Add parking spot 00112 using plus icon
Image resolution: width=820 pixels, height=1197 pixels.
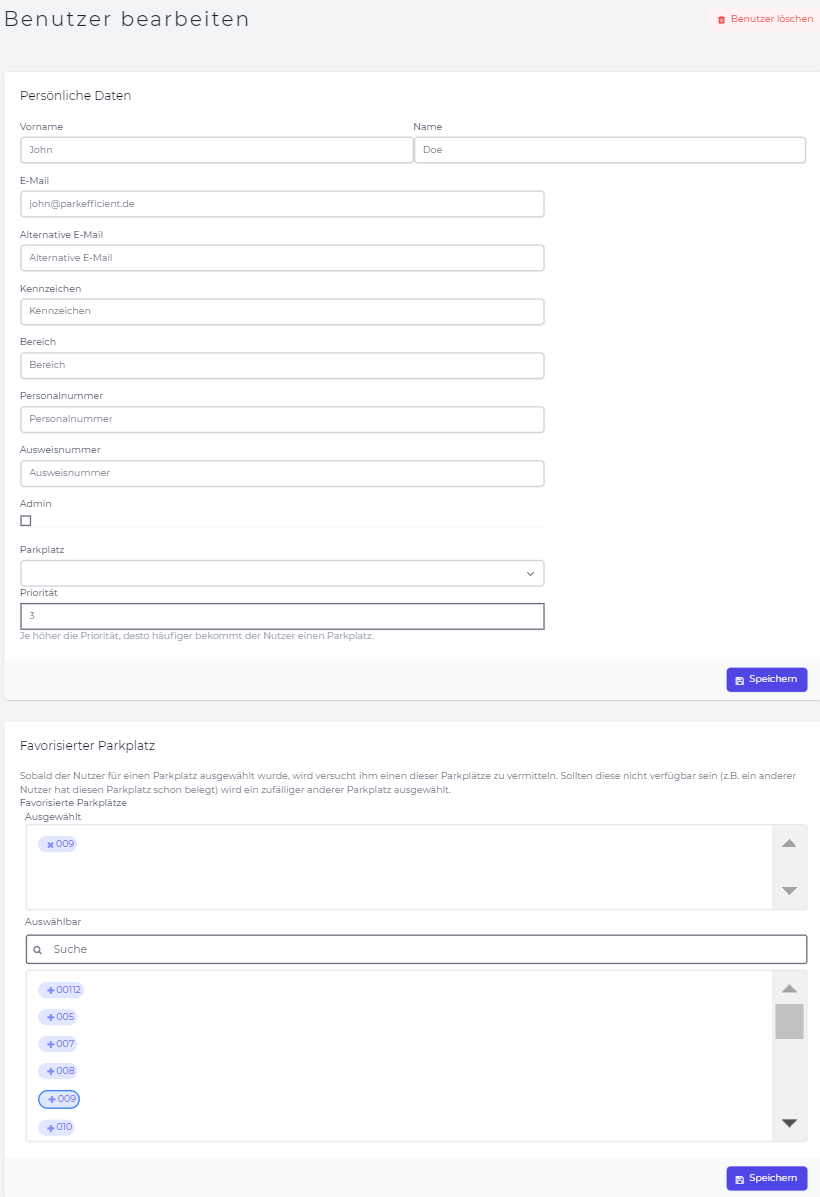click(x=50, y=990)
